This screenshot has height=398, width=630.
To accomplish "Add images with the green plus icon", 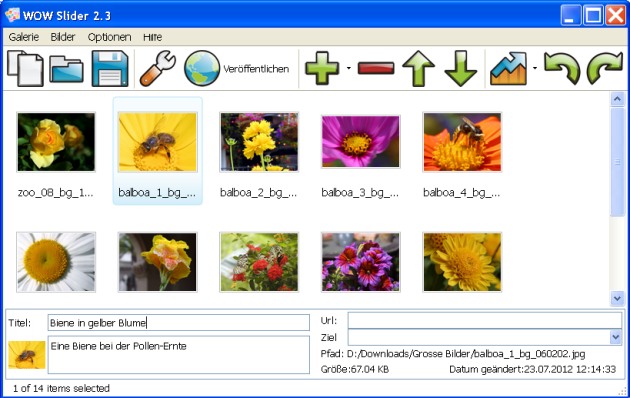I will coord(322,68).
